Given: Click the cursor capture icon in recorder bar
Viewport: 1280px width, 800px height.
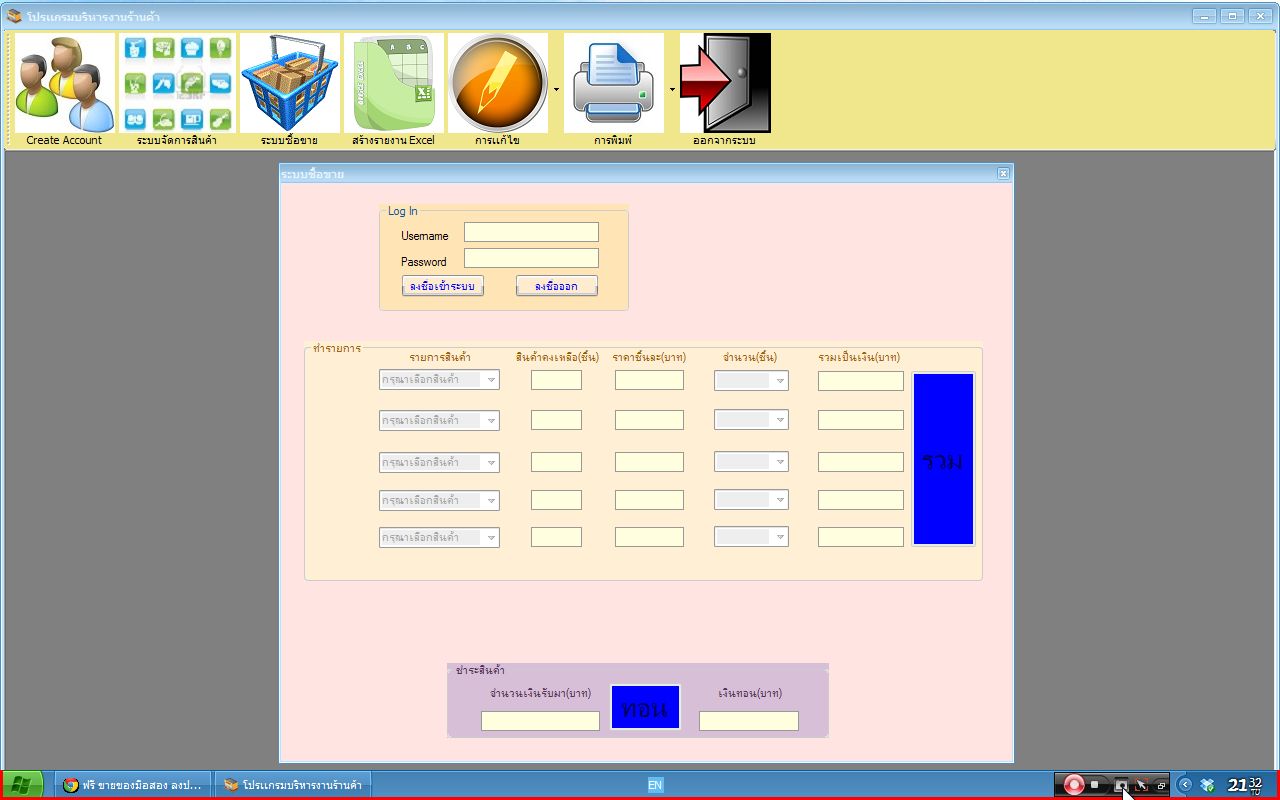Looking at the screenshot, I should click(1141, 785).
